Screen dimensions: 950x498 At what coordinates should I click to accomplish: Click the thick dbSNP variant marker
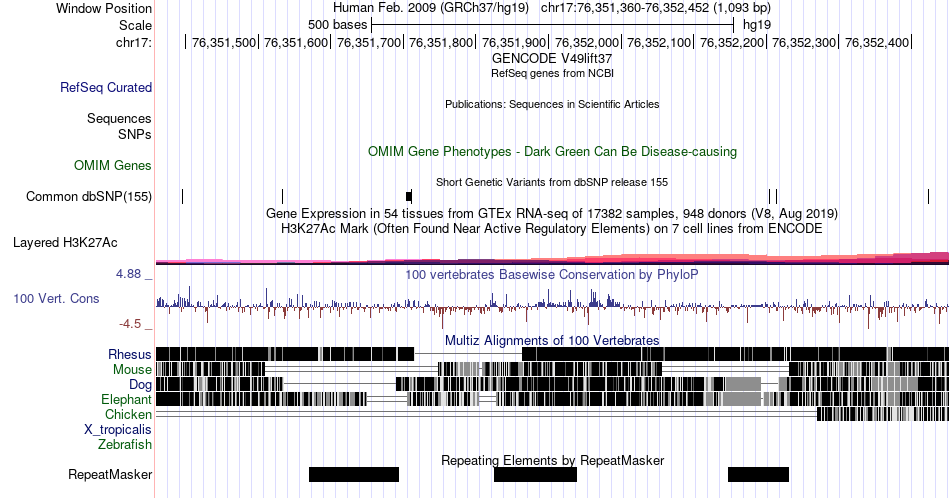click(x=409, y=196)
